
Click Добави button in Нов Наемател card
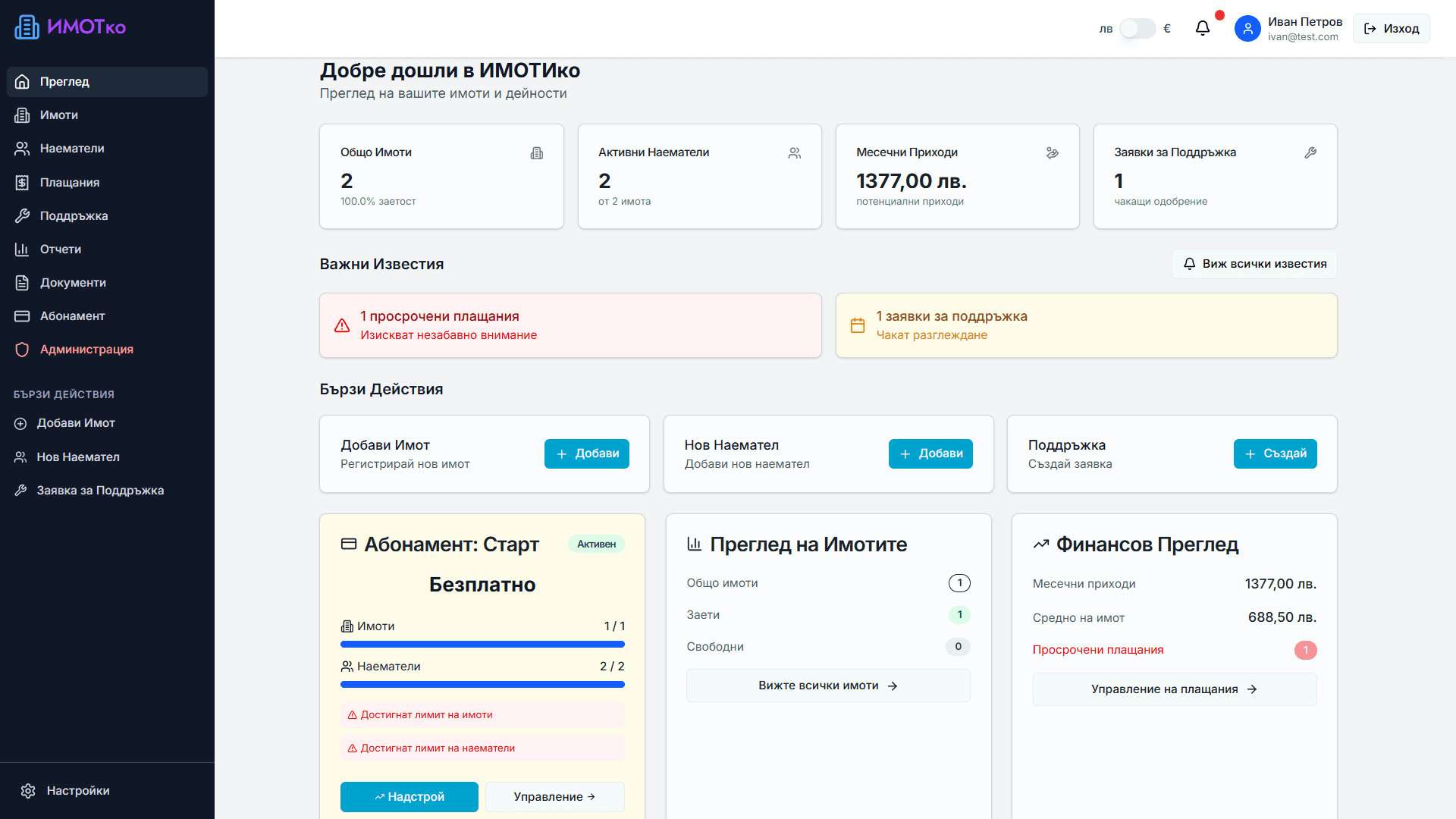pyautogui.click(x=930, y=453)
